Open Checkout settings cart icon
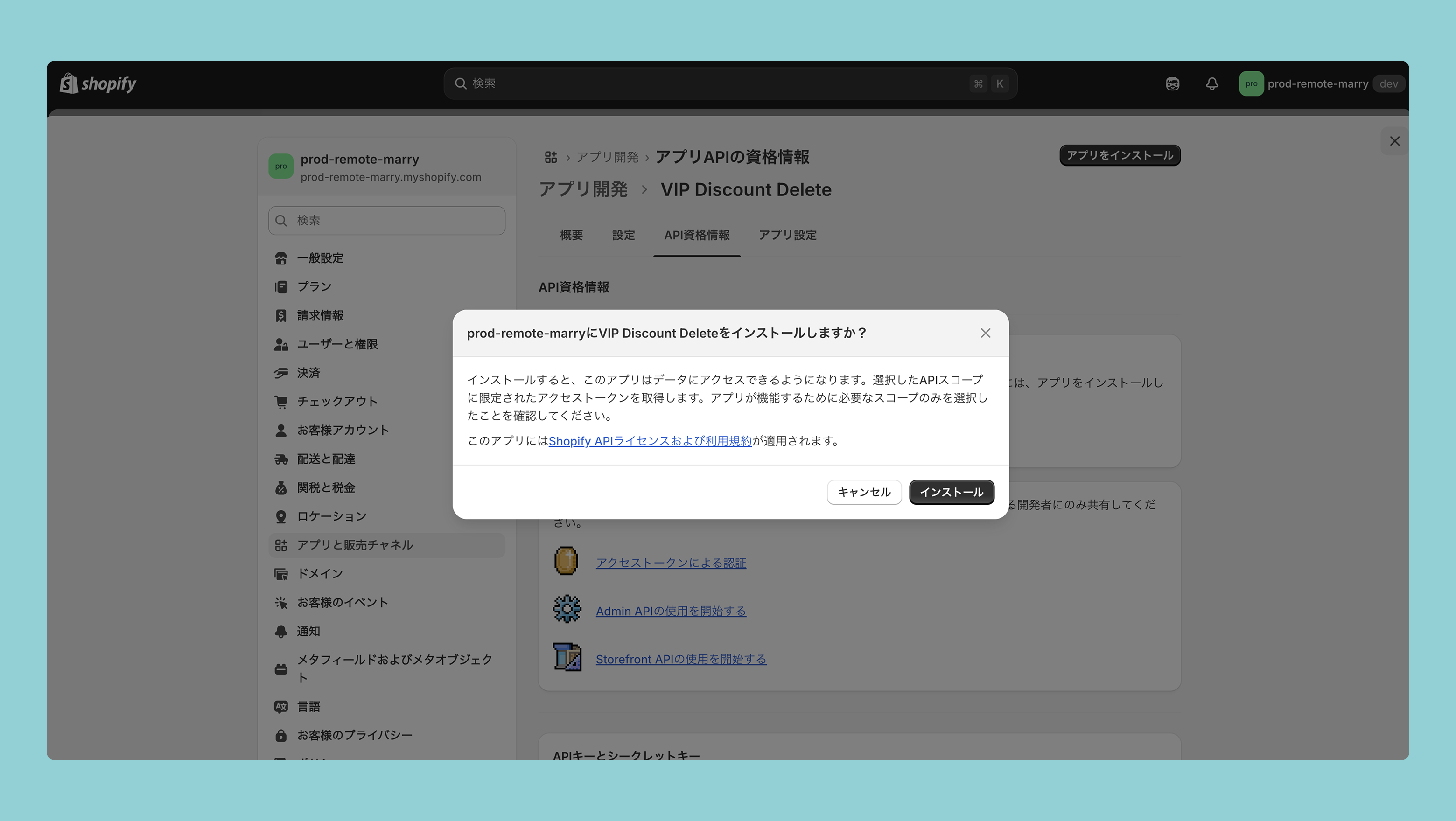Viewport: 1456px width, 821px height. coord(281,402)
